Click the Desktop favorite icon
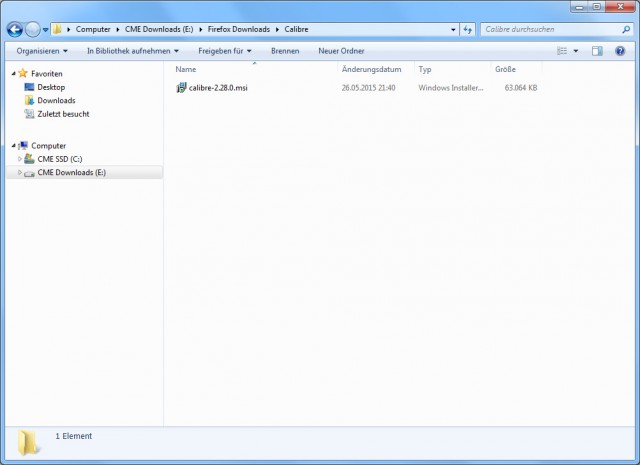This screenshot has width=640, height=465. (29, 87)
